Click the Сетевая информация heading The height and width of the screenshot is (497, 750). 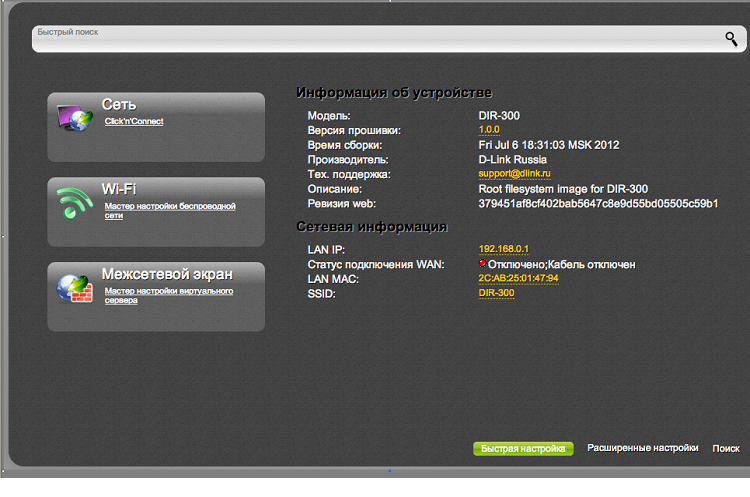372,227
